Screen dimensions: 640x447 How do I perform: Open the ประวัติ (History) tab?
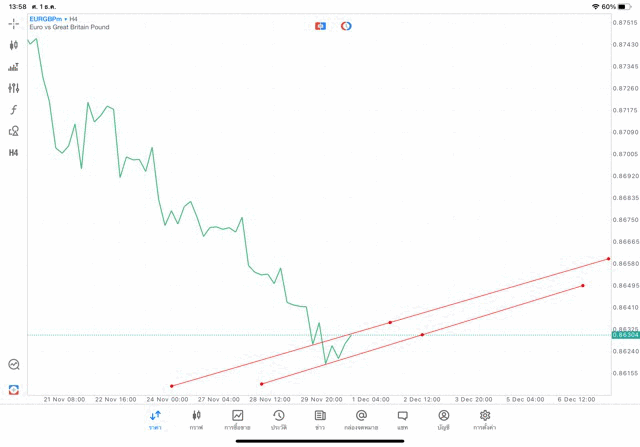pos(278,420)
